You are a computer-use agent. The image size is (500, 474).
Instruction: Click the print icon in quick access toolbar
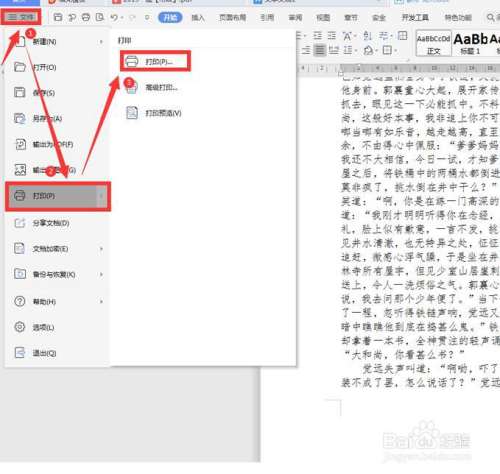point(86,17)
